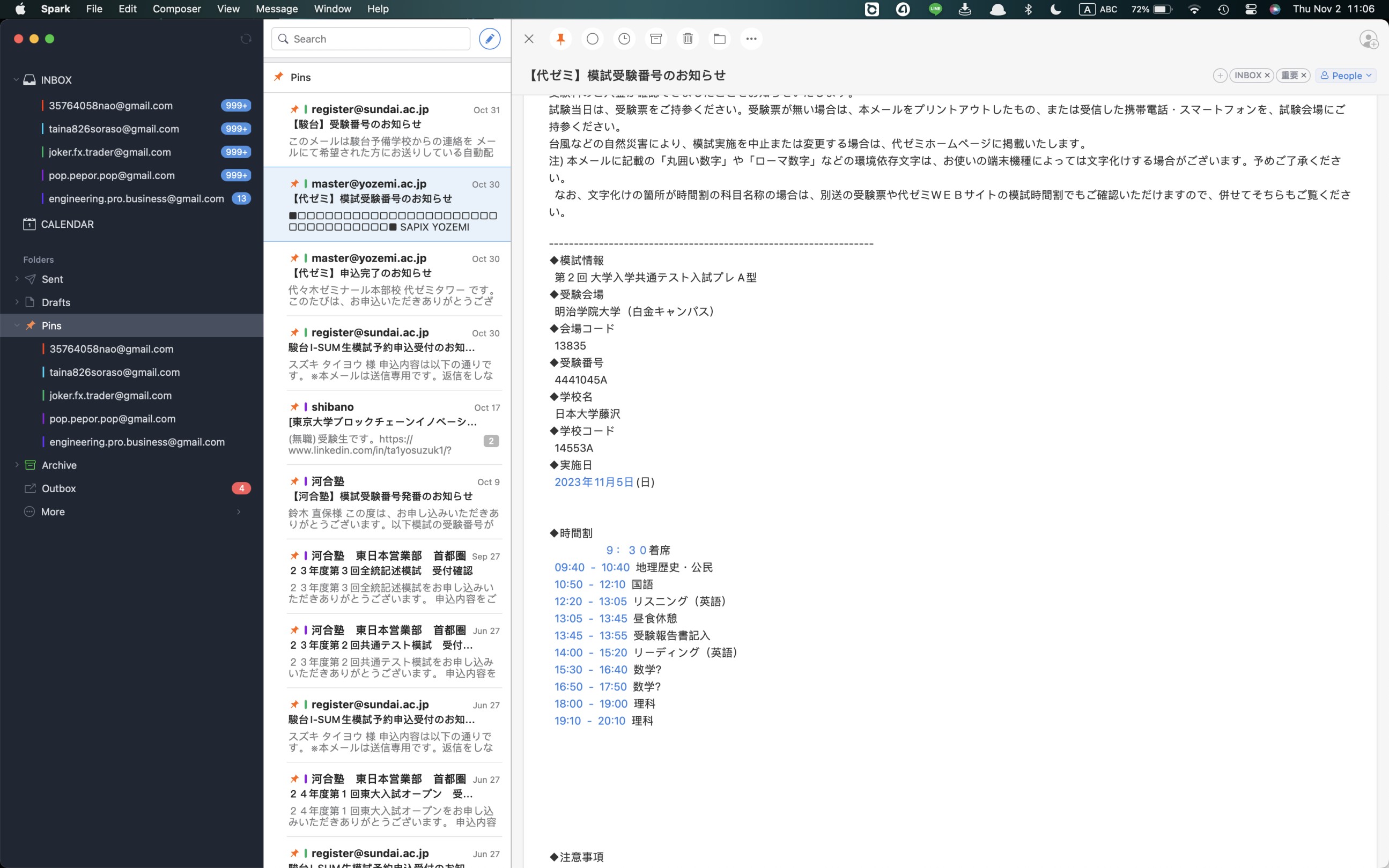1389x868 pixels.
Task: Click the 09:40 time link
Action: (569, 567)
